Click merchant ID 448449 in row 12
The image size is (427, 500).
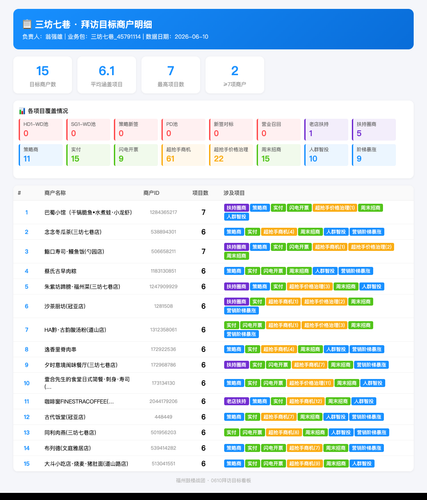[x=163, y=417]
